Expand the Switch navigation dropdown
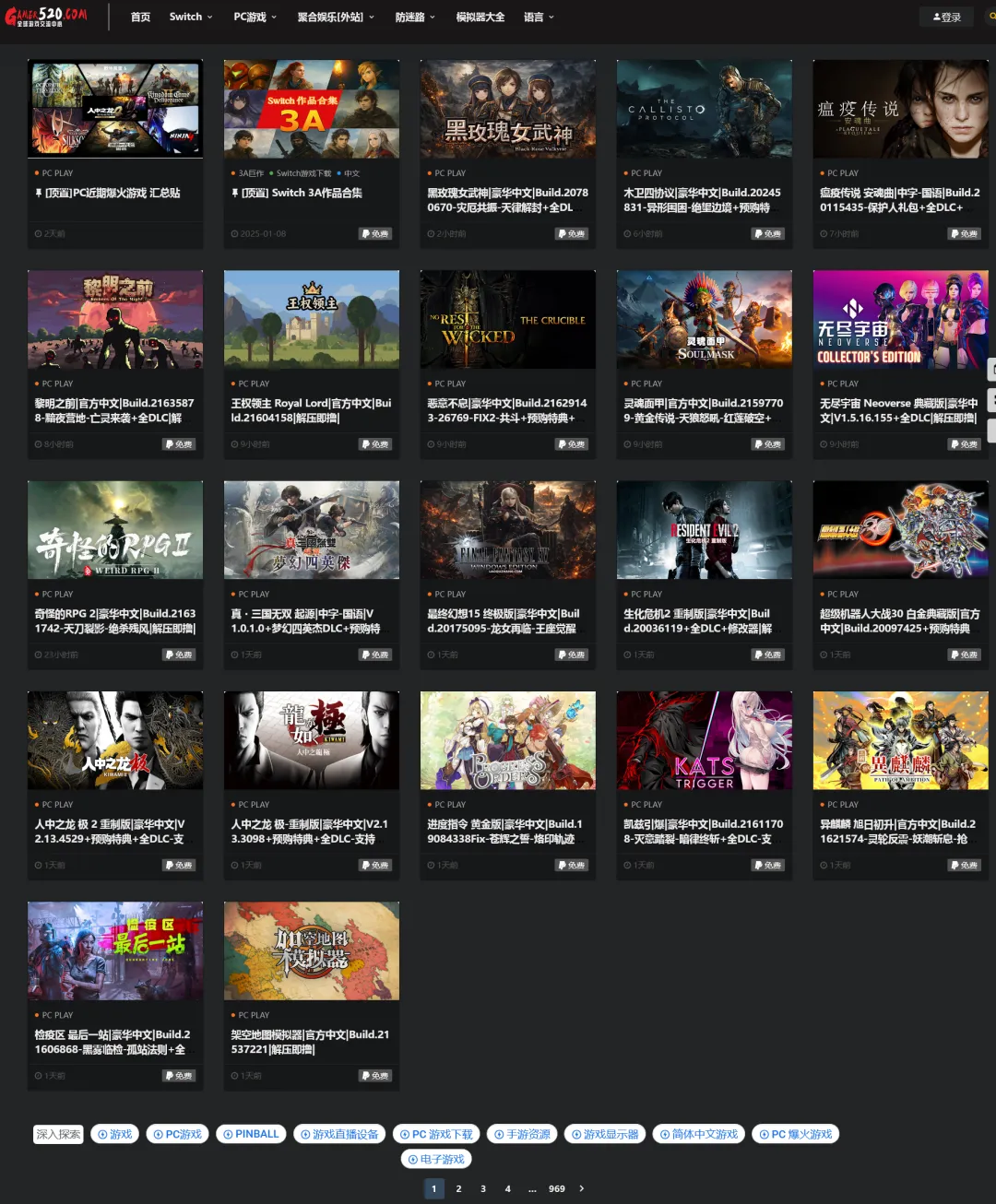 tap(191, 17)
